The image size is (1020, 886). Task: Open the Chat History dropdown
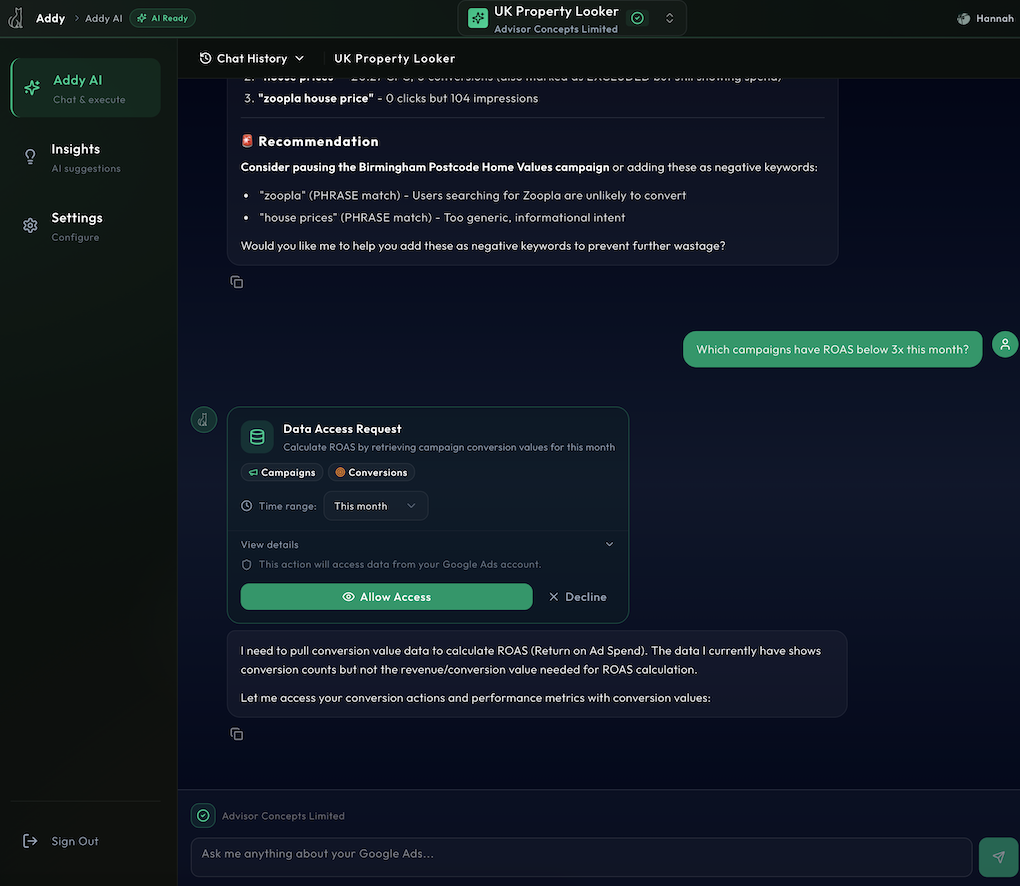[252, 58]
